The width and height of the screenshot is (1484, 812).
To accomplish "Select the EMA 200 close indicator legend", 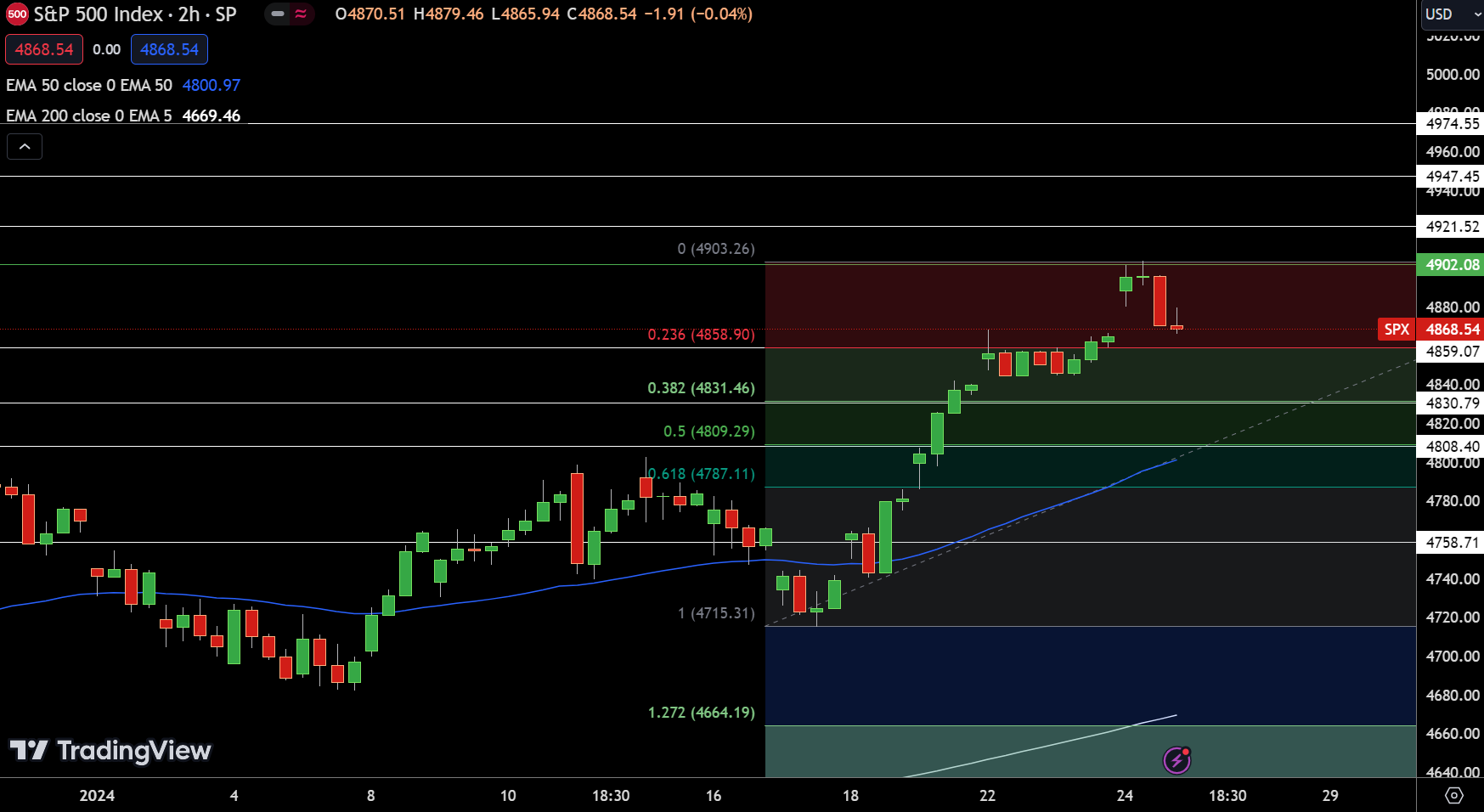I will pos(89,116).
